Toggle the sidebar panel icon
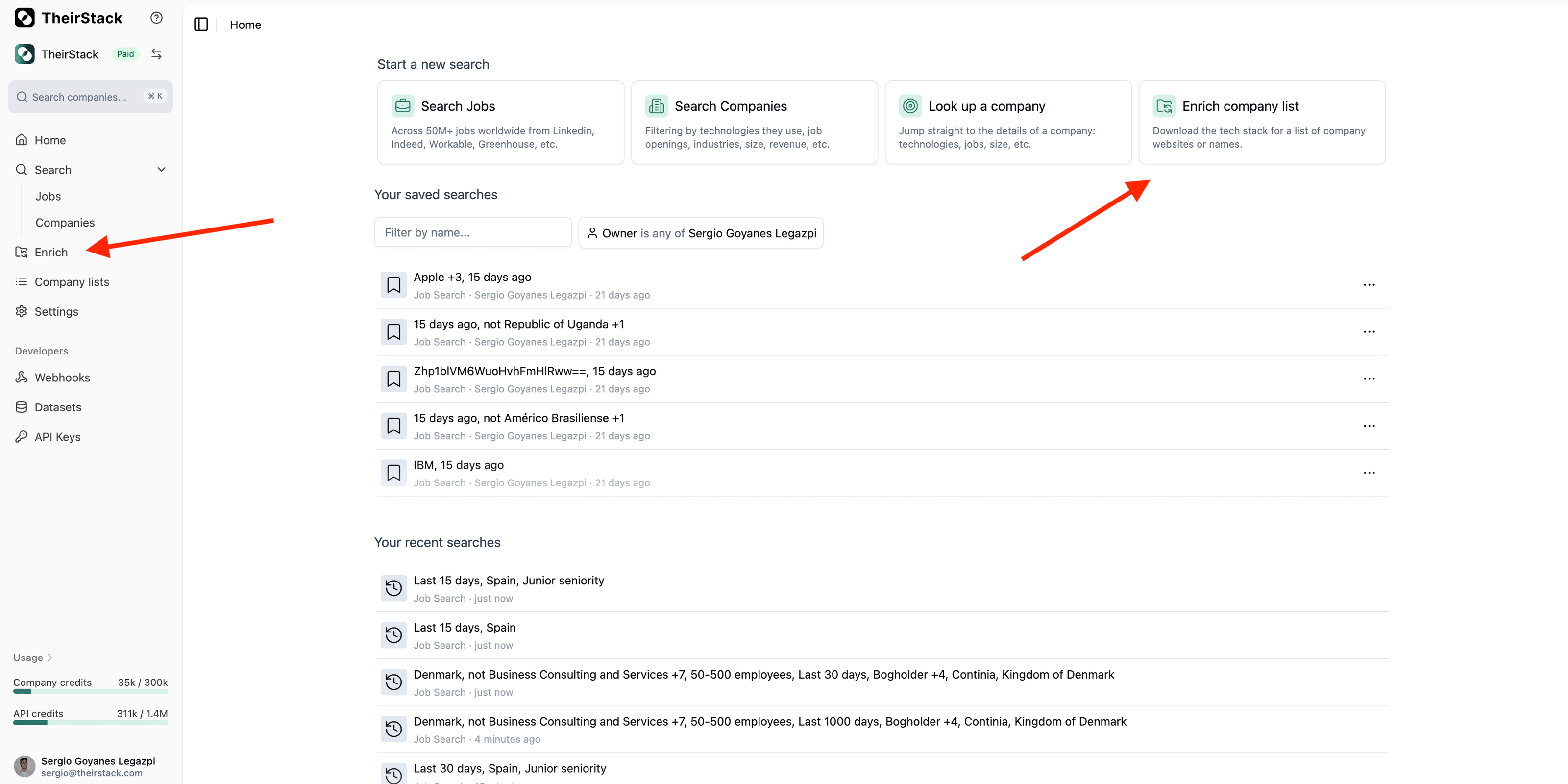Viewport: 1568px width, 784px height. pyautogui.click(x=201, y=25)
